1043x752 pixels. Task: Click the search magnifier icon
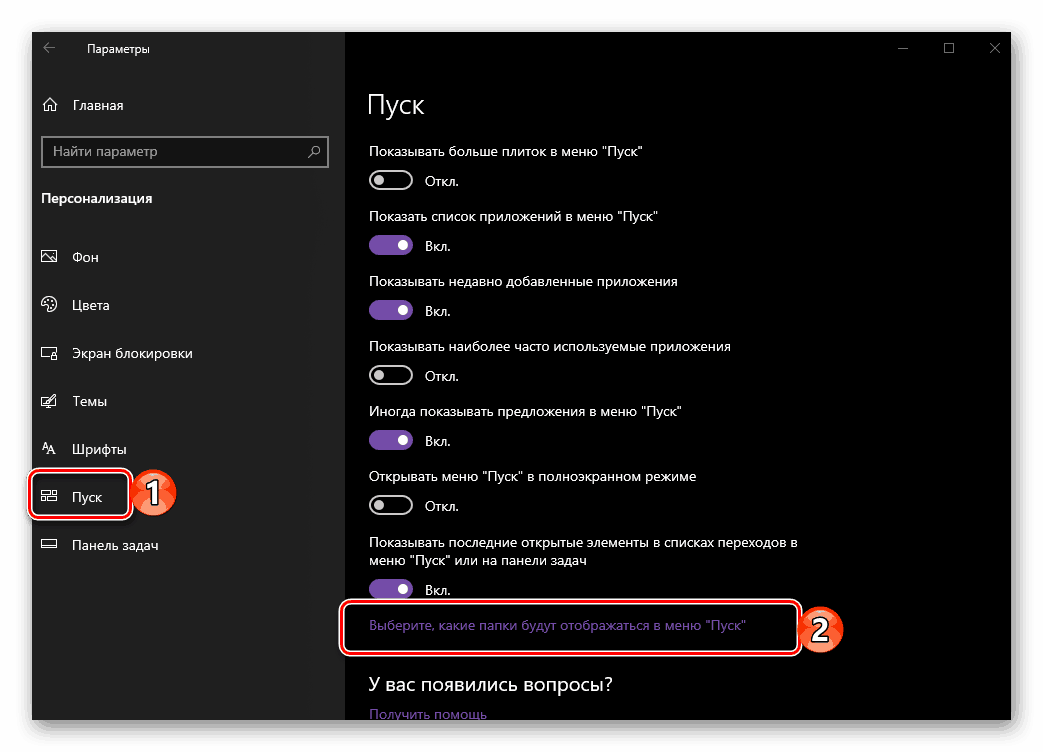tap(314, 152)
